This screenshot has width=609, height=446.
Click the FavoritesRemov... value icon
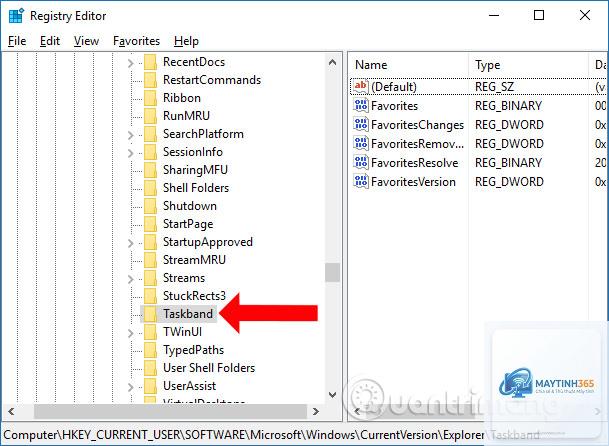coord(361,143)
